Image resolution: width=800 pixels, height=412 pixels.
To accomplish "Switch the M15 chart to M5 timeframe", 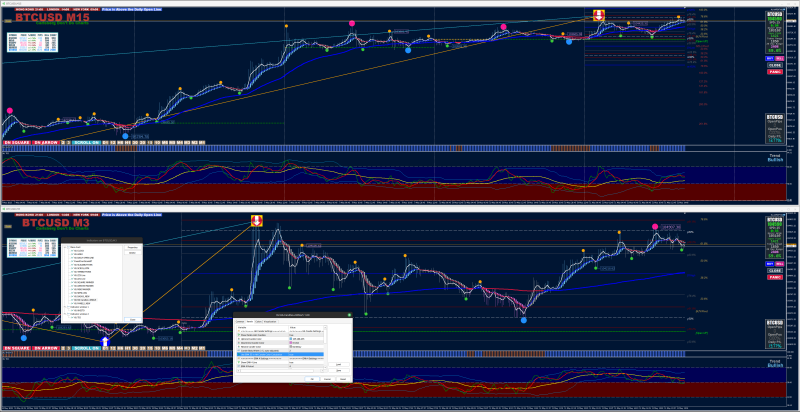I will point(171,143).
